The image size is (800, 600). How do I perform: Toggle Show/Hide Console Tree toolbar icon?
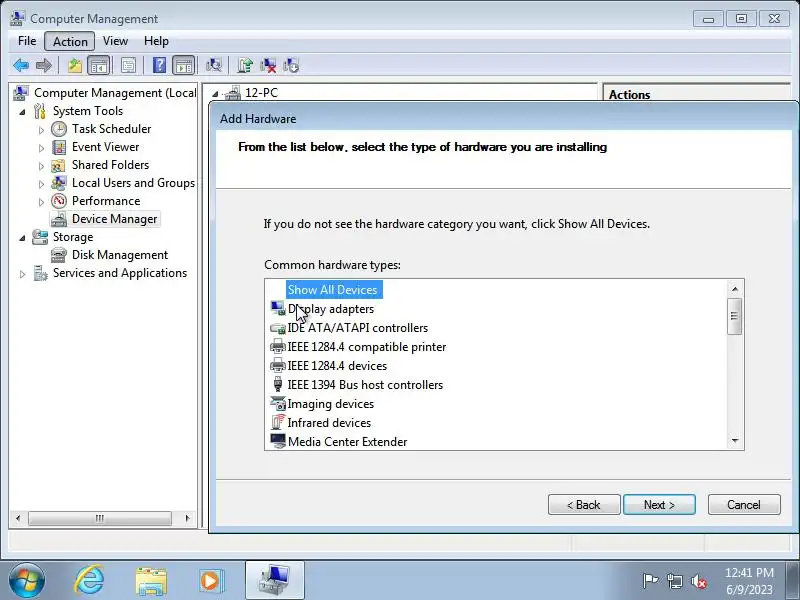click(98, 65)
